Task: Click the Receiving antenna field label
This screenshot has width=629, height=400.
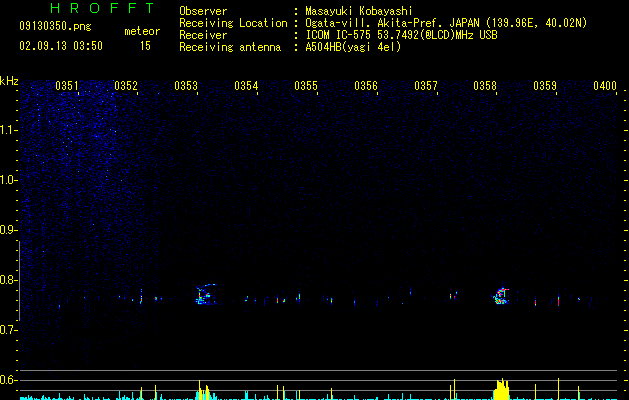Action: click(x=230, y=47)
